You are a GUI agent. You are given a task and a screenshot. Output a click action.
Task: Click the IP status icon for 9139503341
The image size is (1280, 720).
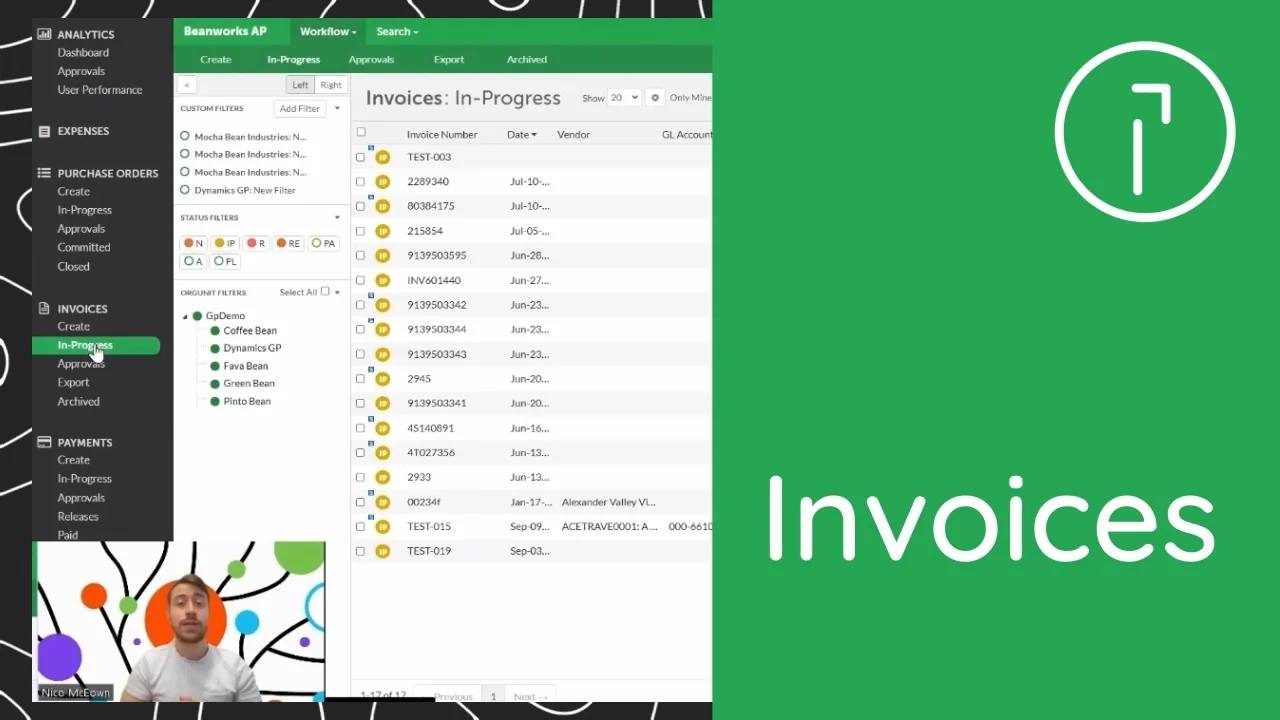[x=382, y=403]
